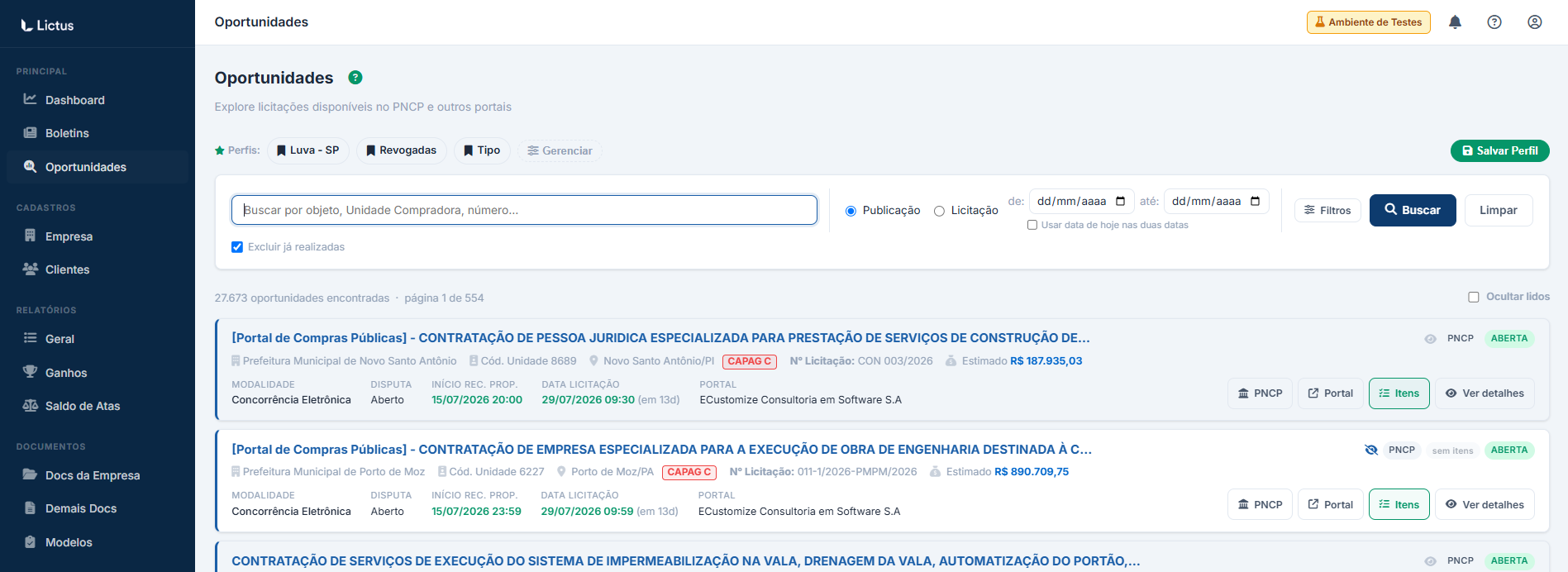Image resolution: width=1568 pixels, height=572 pixels.
Task: Click Portal button on Novo Santo Antônio card
Action: (x=1331, y=393)
